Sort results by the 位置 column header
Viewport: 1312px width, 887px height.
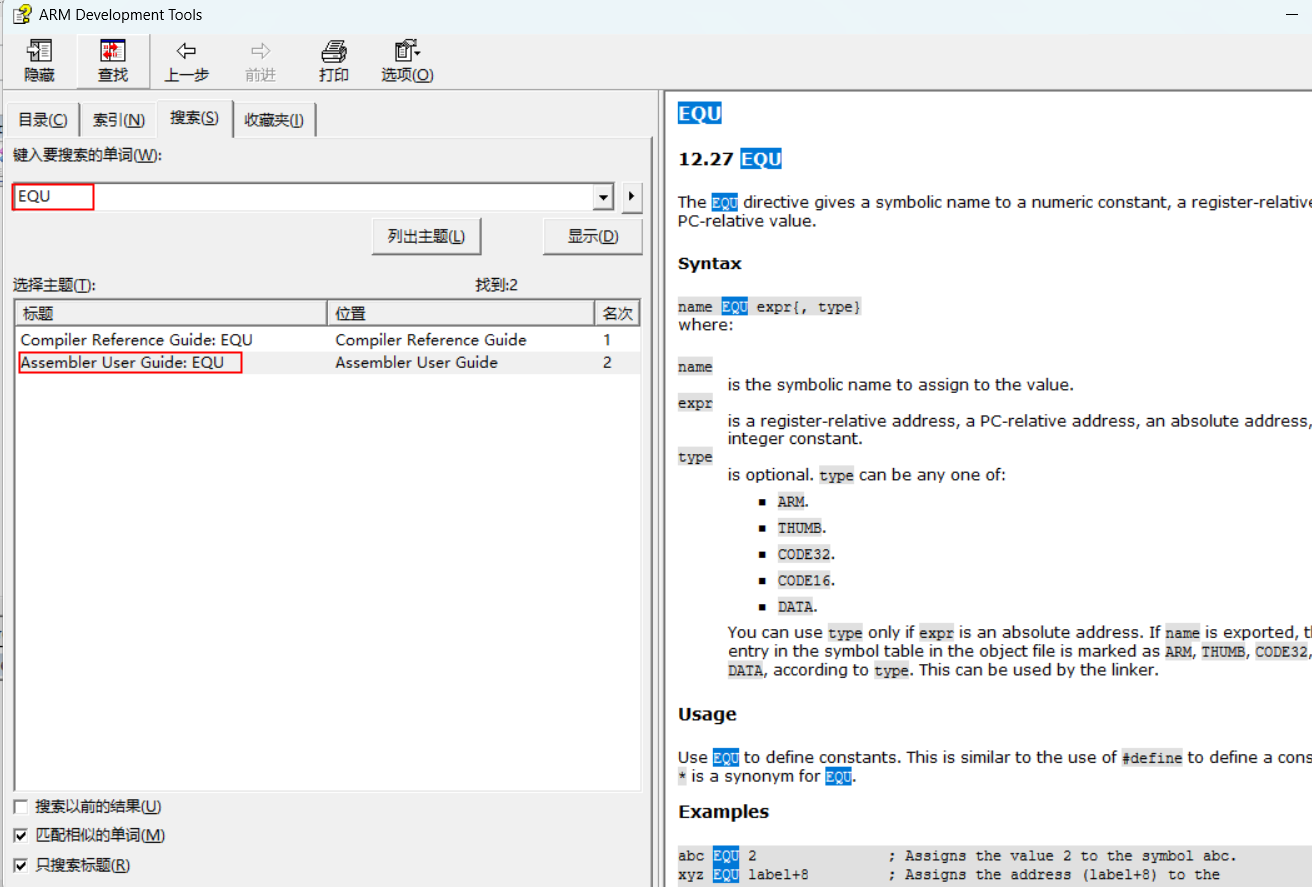(460, 314)
